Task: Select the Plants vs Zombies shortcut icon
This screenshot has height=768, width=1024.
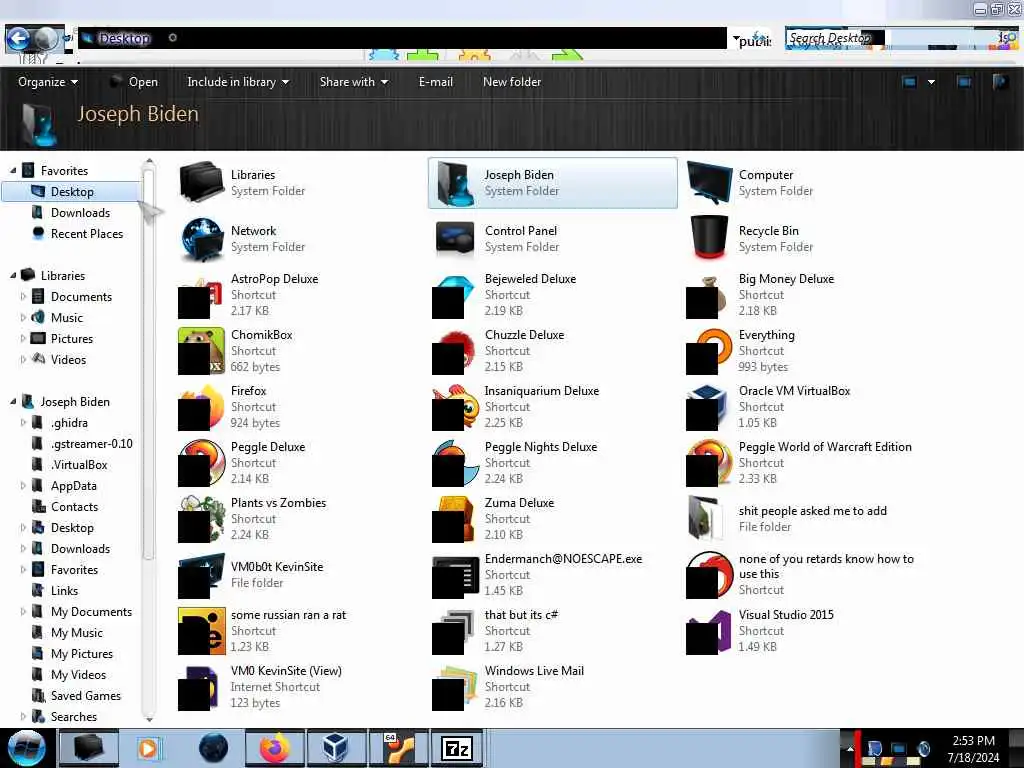Action: point(201,519)
